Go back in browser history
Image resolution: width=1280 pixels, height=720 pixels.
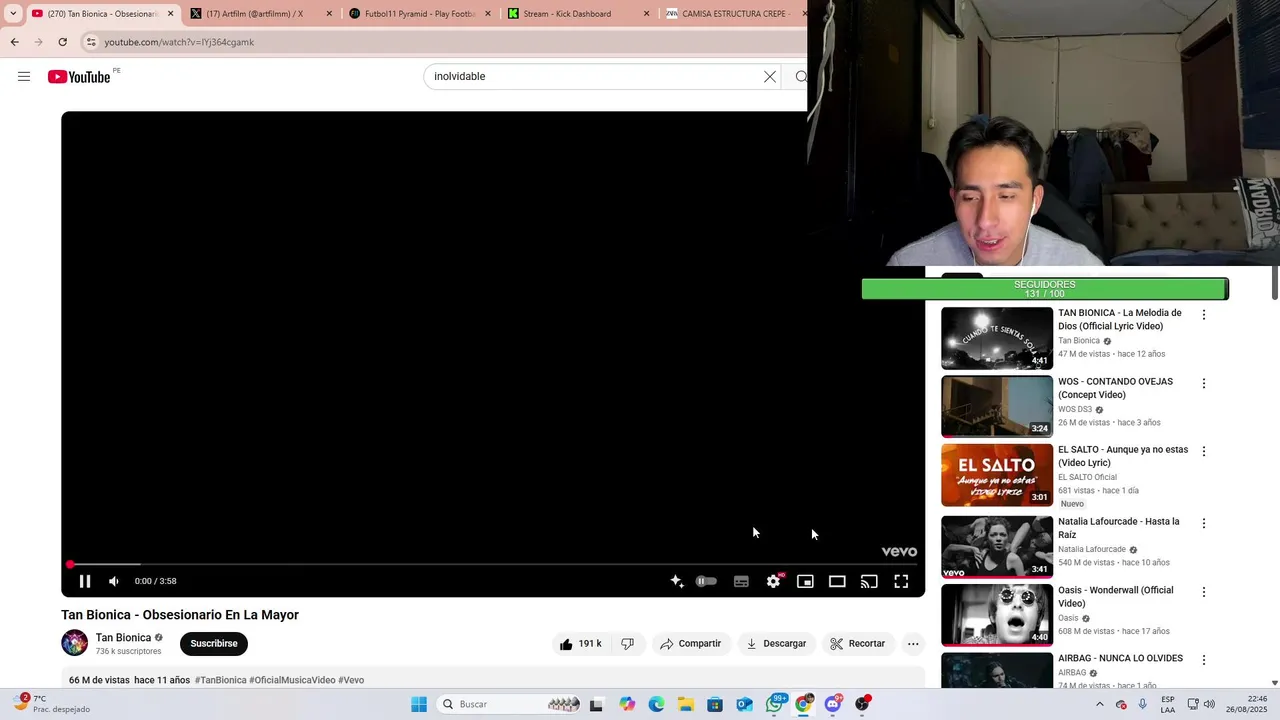14,42
